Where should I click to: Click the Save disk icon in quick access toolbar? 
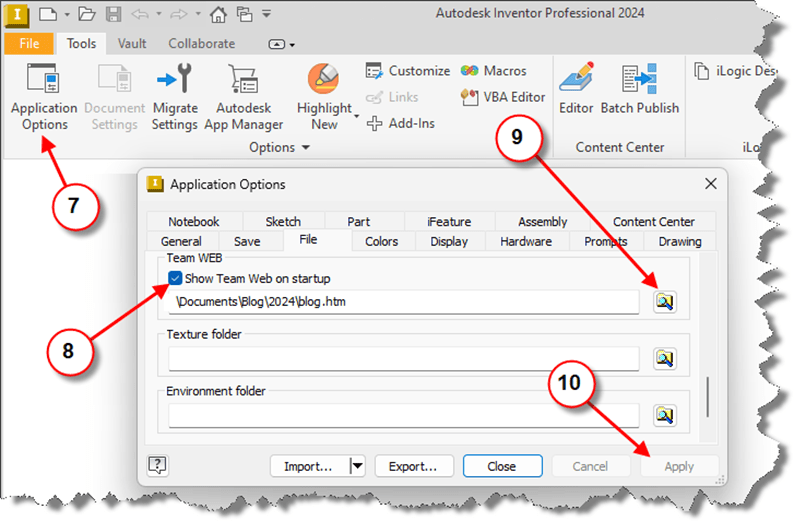(113, 14)
